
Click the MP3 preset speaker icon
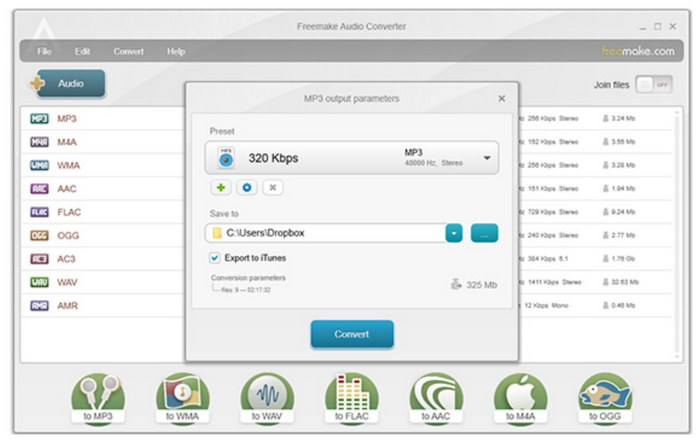[226, 158]
